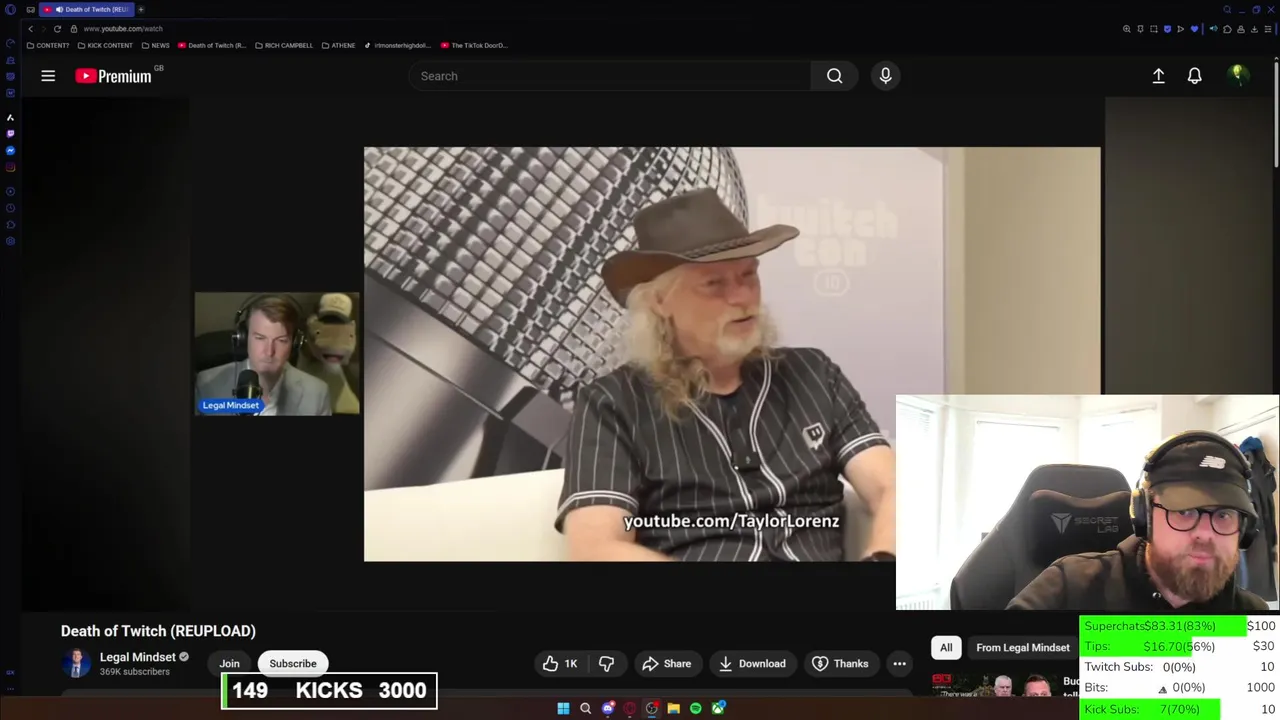Open the Windows Start menu
This screenshot has height=720, width=1280.
[x=563, y=708]
